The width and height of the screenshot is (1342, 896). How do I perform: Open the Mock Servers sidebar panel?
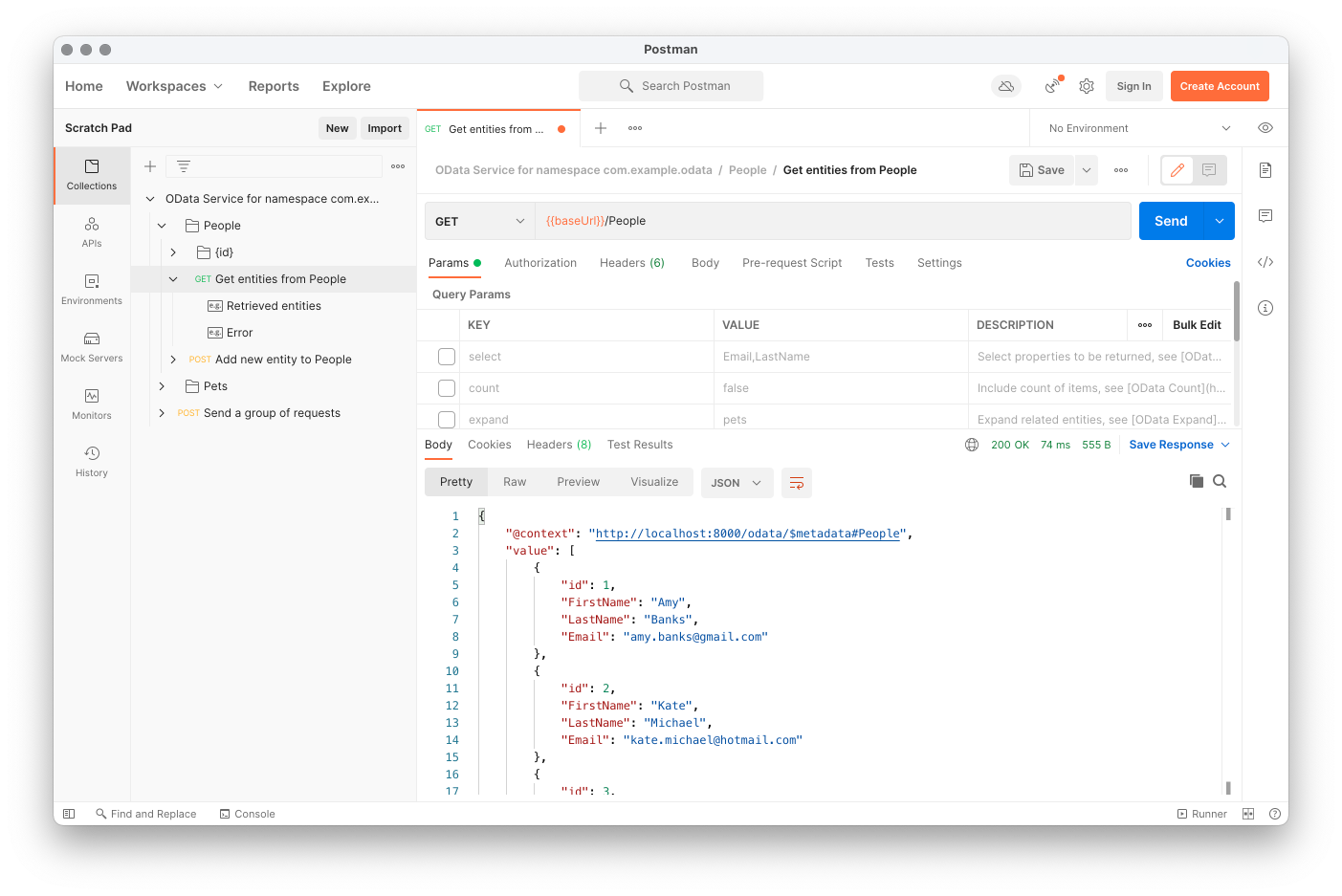[92, 346]
